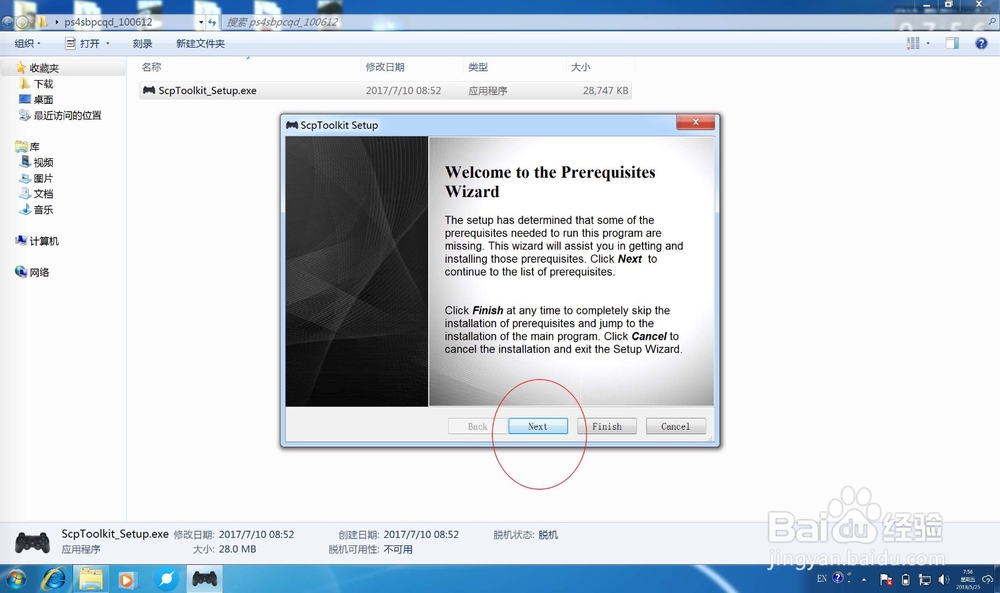Open view options dropdown arrow

(x=928, y=43)
